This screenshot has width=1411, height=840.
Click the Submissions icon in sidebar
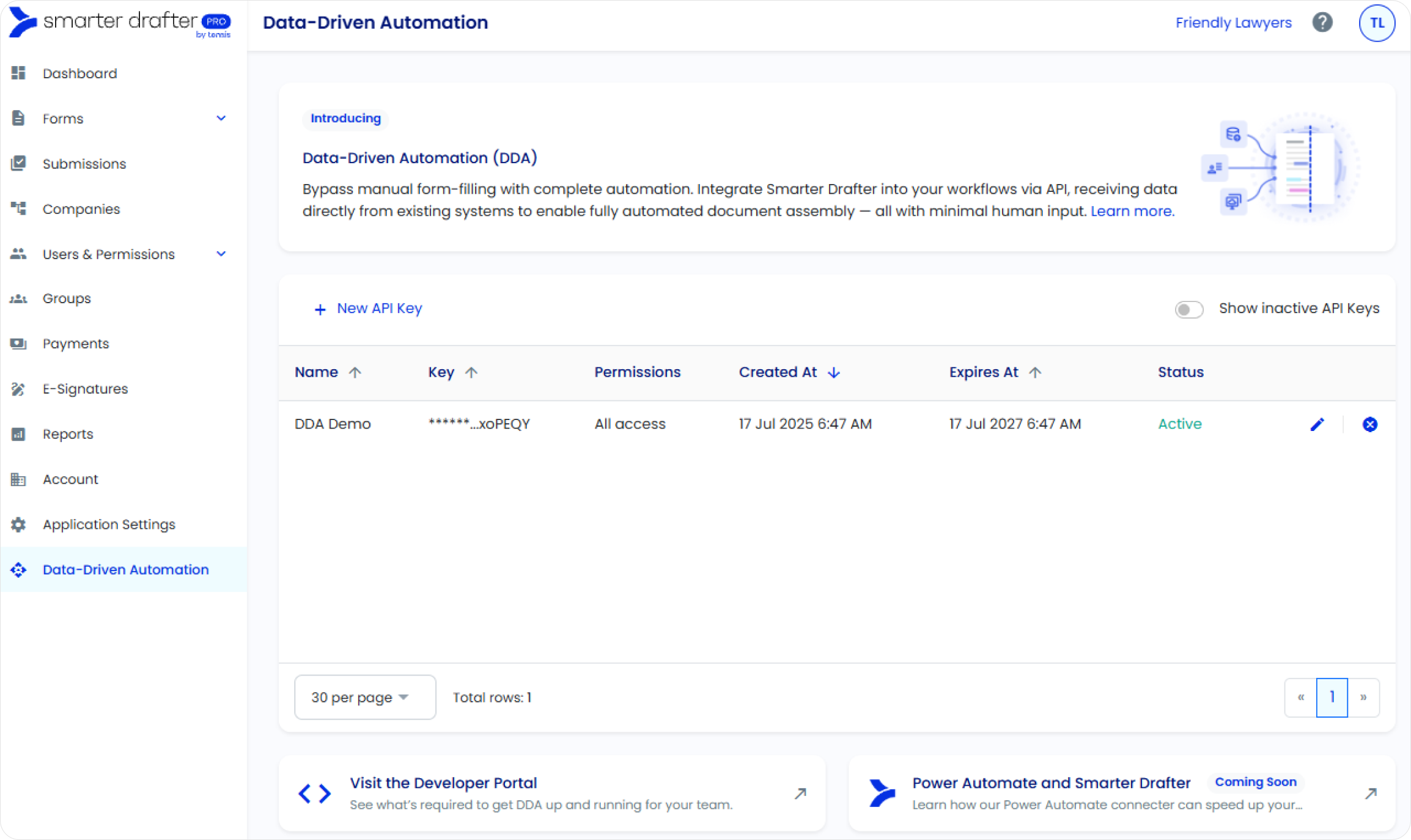coord(18,163)
